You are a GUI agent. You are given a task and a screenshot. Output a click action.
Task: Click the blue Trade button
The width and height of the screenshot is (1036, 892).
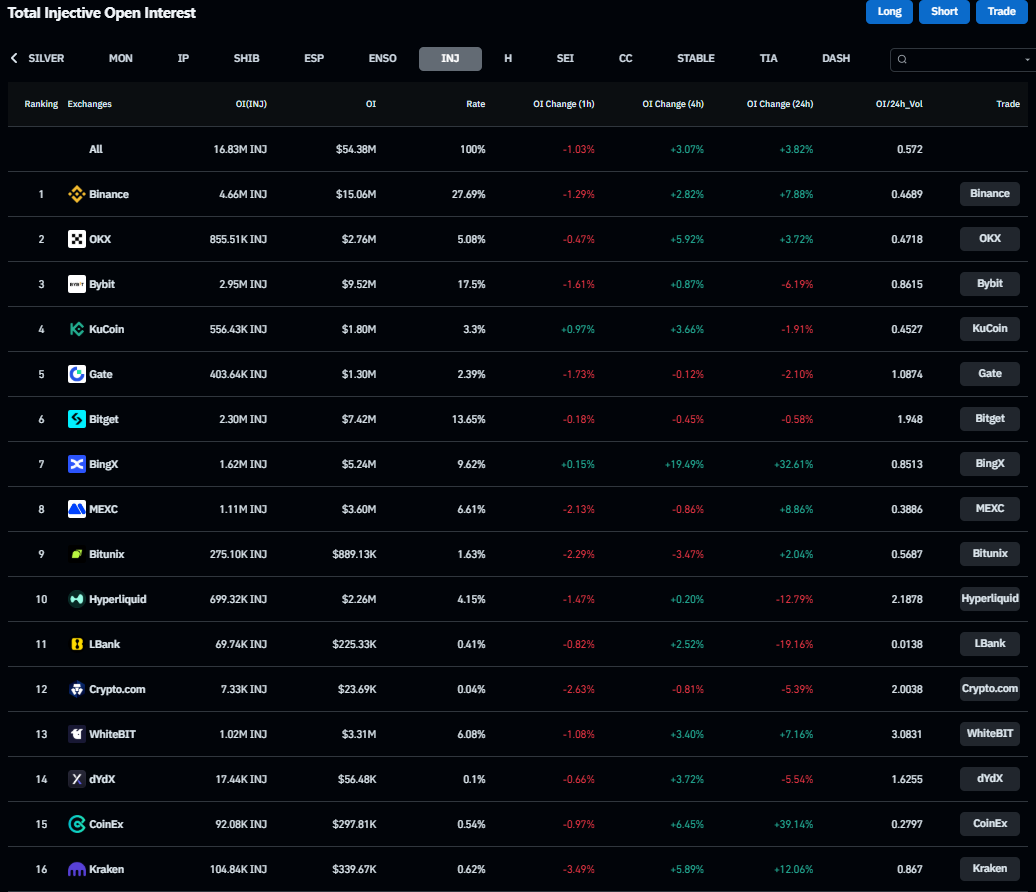(x=1002, y=11)
